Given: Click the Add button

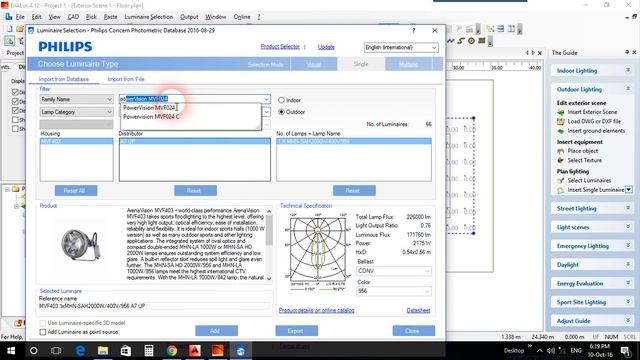Looking at the screenshot, I should tap(216, 331).
